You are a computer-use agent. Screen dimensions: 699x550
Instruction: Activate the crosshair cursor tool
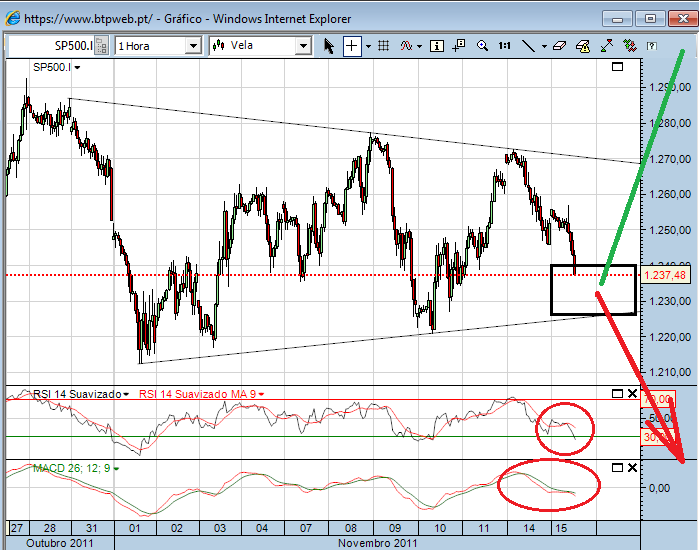352,46
